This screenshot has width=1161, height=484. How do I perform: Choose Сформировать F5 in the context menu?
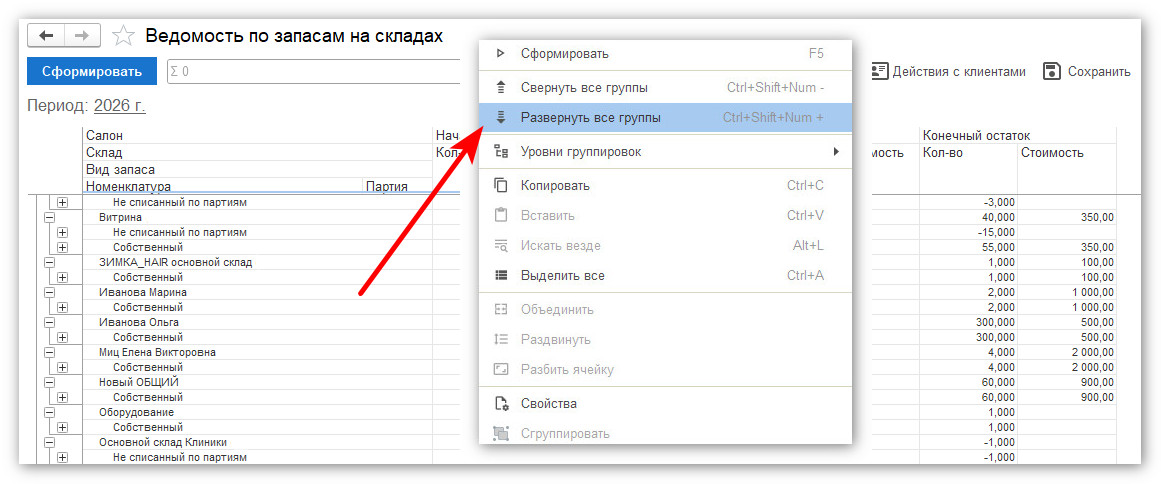coord(665,54)
